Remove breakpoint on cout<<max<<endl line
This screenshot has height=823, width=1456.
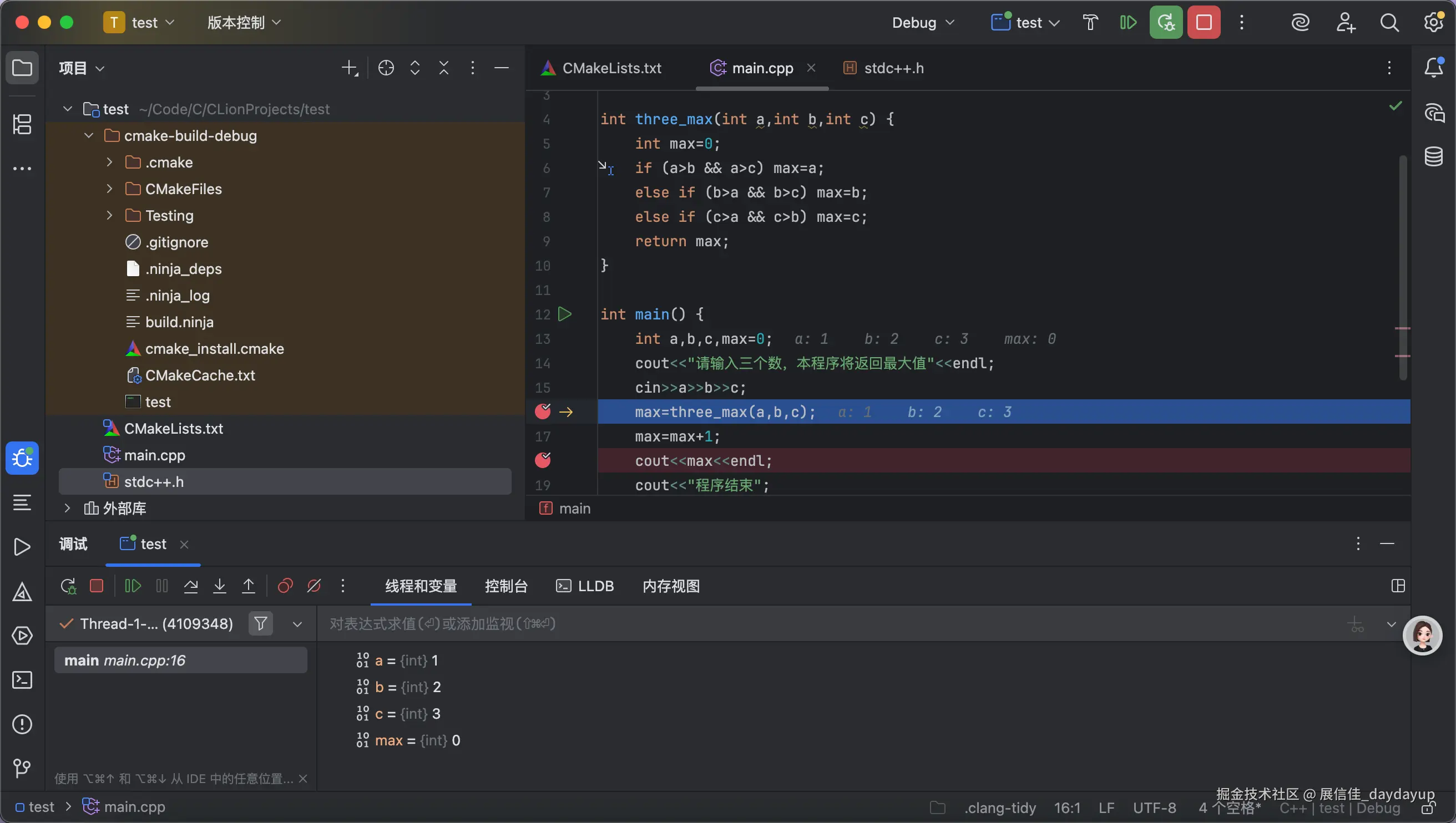click(543, 461)
